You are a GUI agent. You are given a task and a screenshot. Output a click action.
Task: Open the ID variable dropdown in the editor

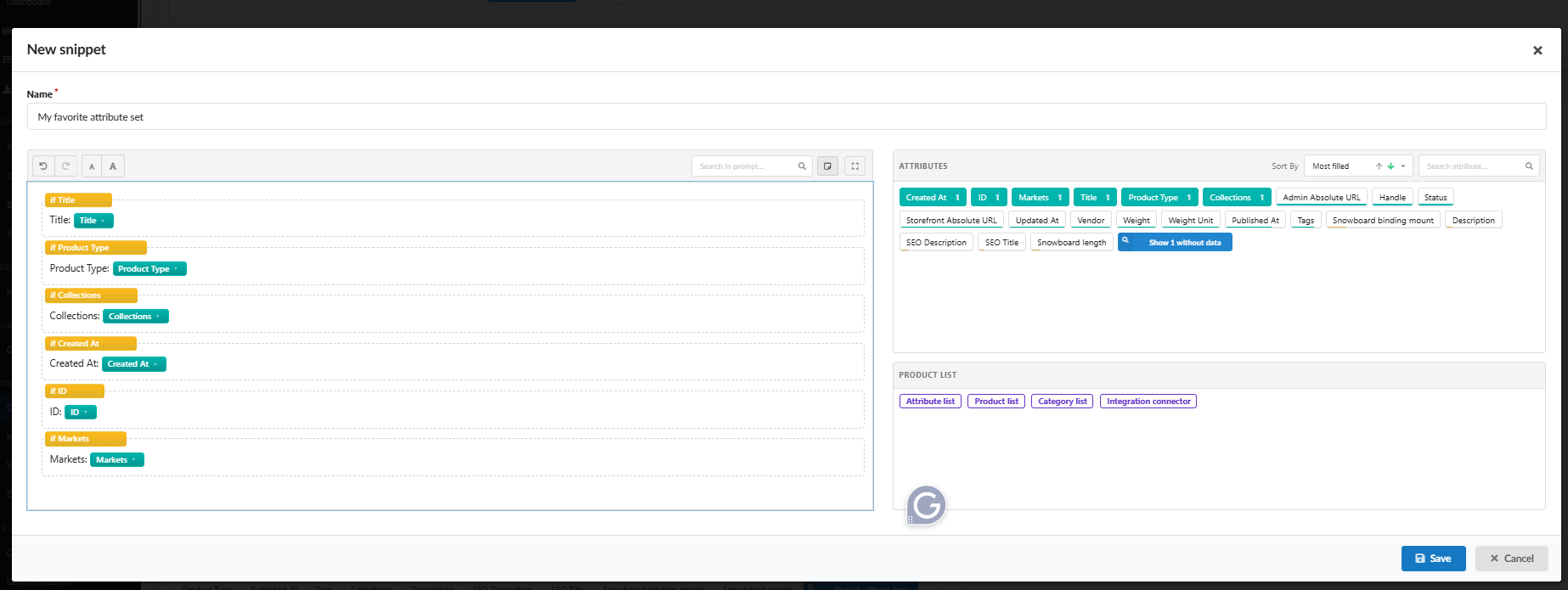[x=81, y=413]
